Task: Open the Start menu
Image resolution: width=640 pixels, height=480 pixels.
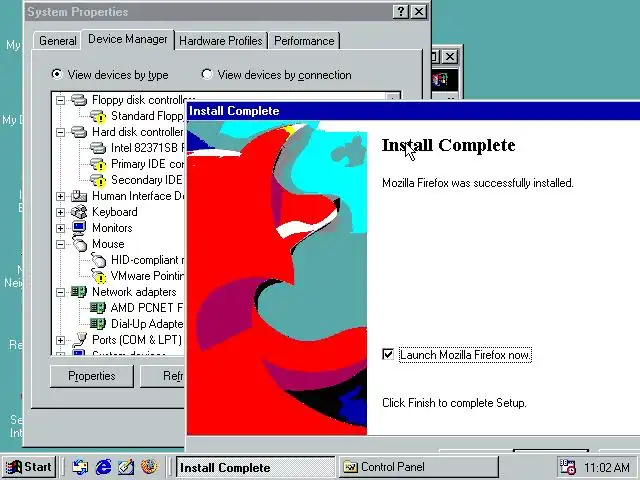Action: pyautogui.click(x=29, y=467)
